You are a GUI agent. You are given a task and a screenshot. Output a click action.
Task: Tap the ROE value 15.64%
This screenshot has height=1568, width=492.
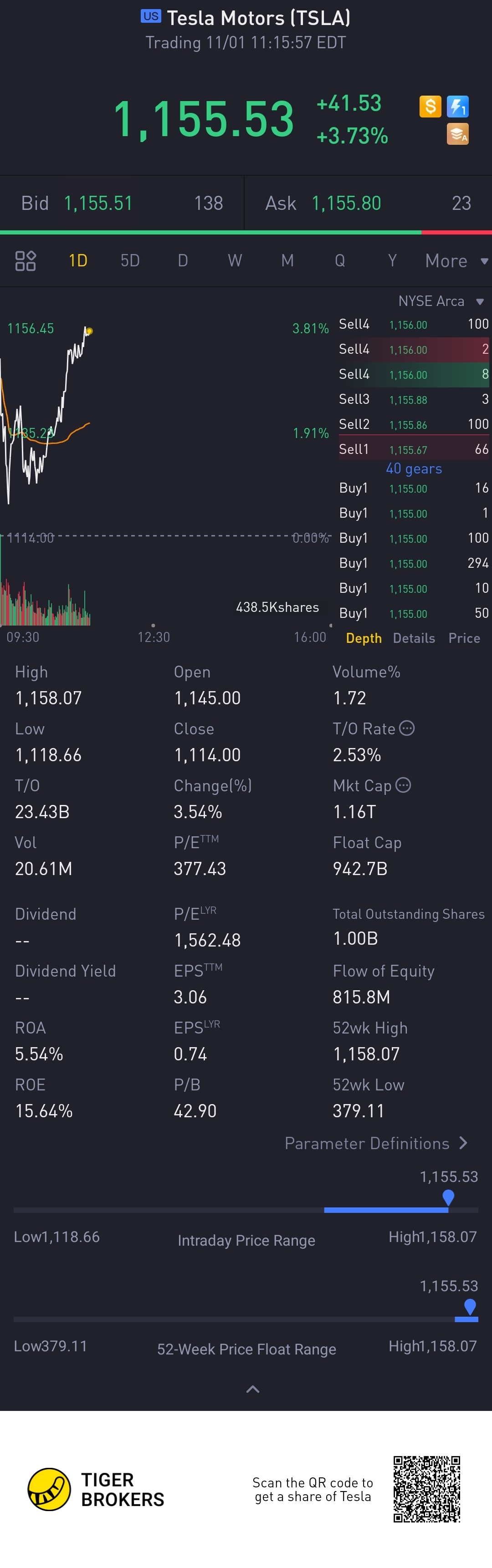click(x=44, y=1111)
